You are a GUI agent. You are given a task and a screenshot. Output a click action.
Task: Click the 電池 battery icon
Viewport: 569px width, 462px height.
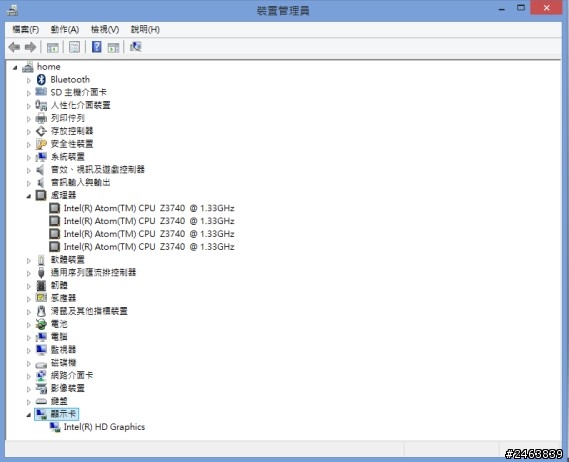tap(41, 324)
